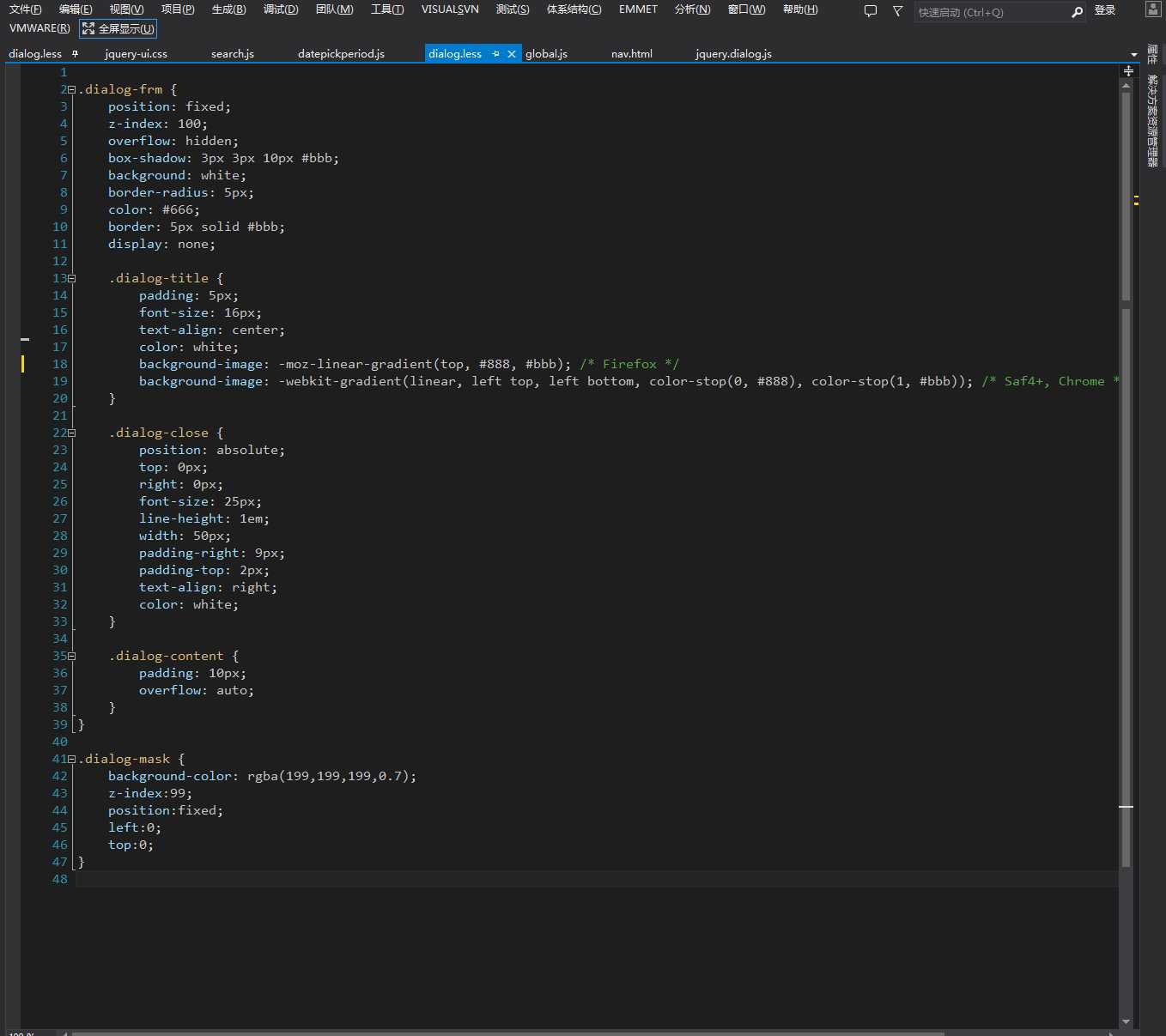Open the user account avatar icon
The width and height of the screenshot is (1166, 1036).
pyautogui.click(x=1152, y=10)
